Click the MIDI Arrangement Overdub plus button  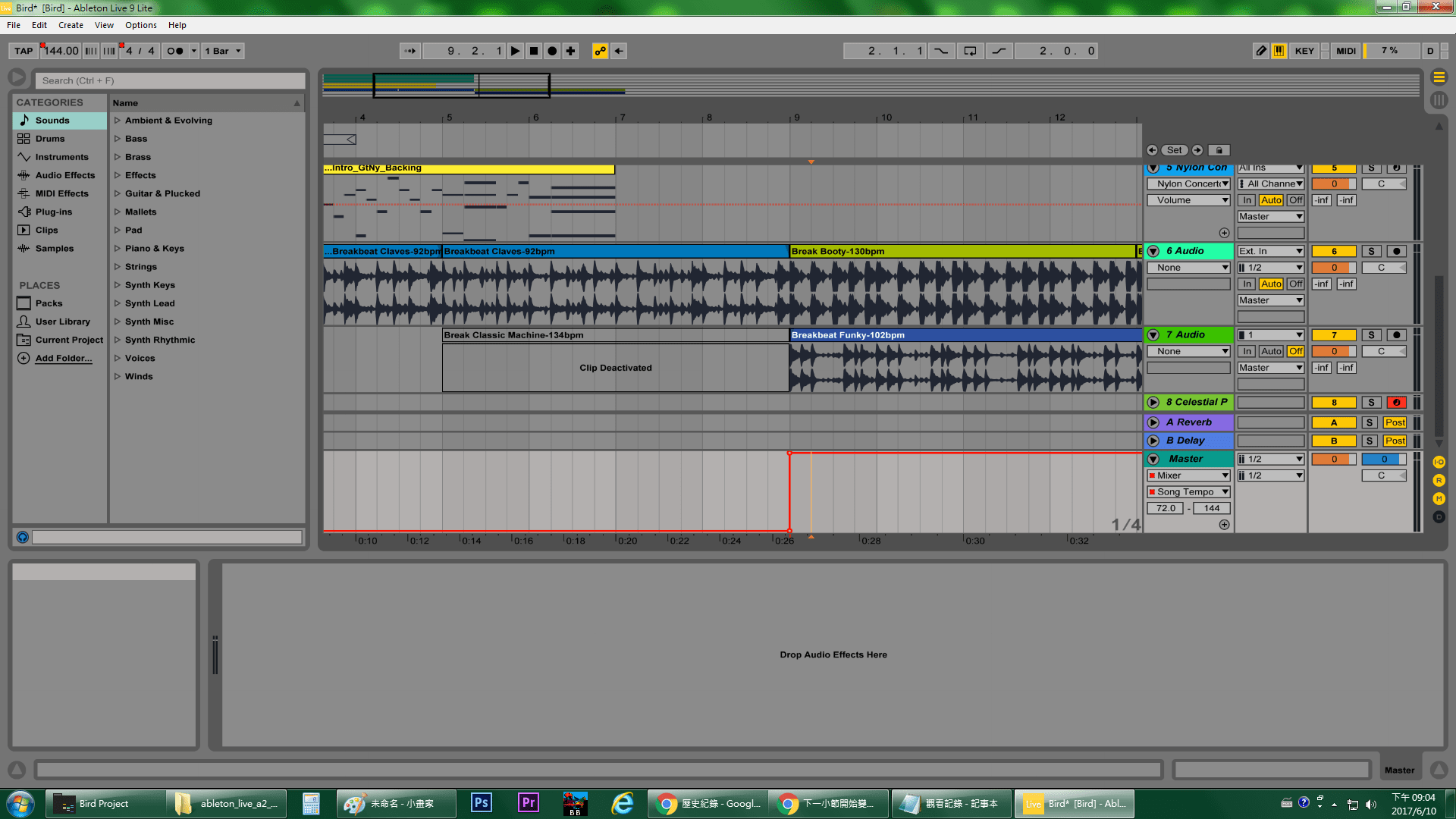click(x=571, y=51)
